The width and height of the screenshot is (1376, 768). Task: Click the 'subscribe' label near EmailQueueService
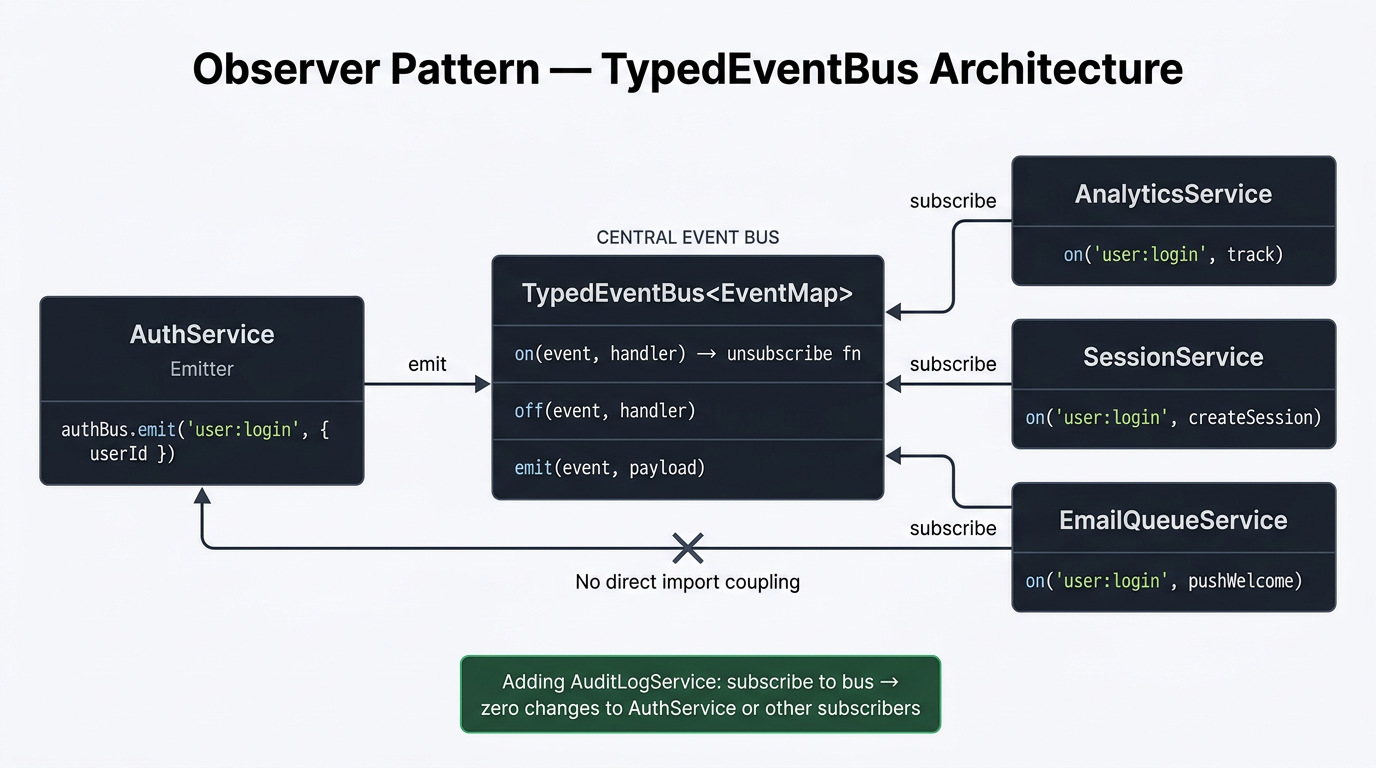click(x=953, y=528)
